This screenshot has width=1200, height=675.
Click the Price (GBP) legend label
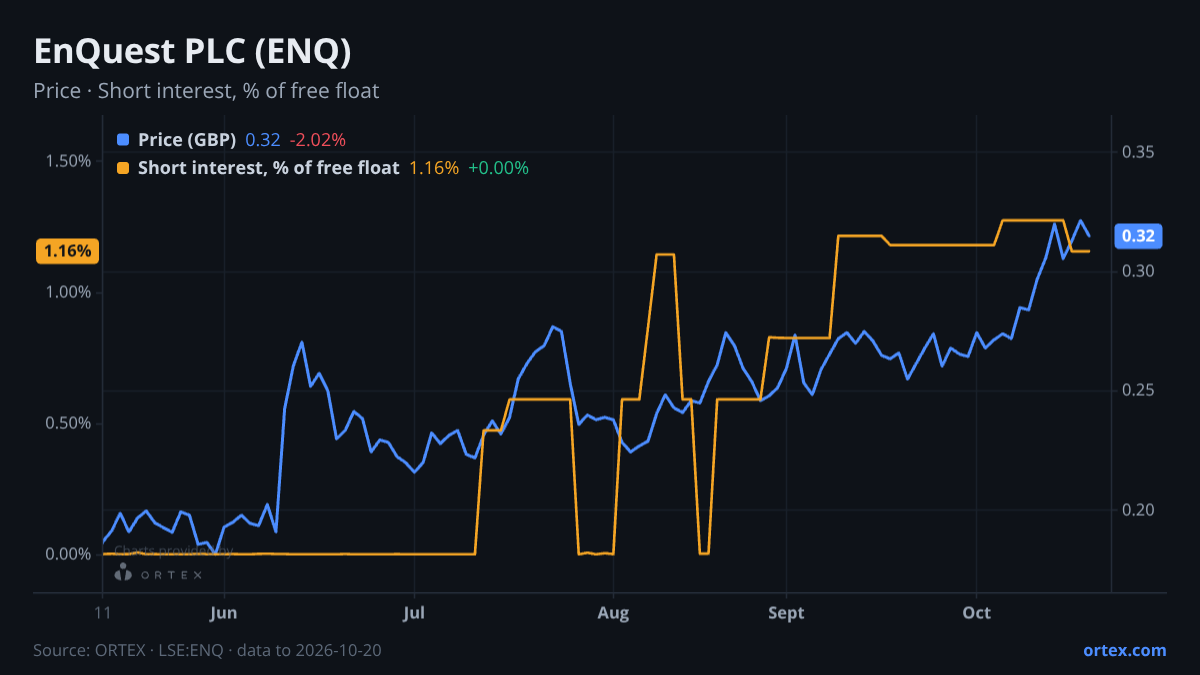[x=187, y=140]
